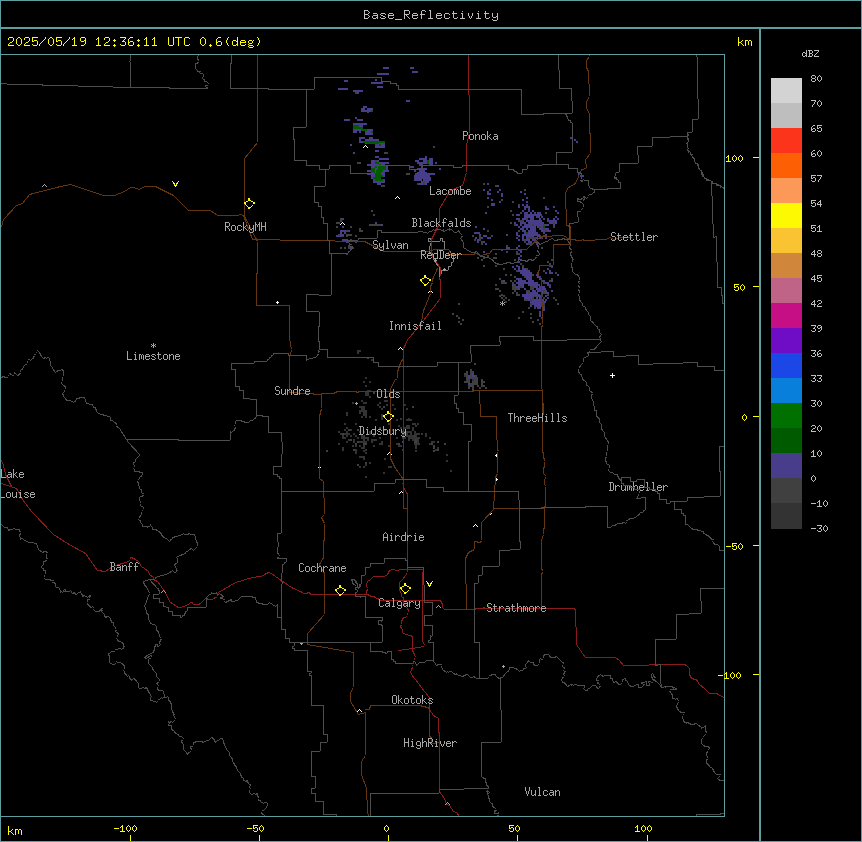862x842 pixels.
Task: Click the green radar echo north of Lacombe
Action: pos(378,172)
